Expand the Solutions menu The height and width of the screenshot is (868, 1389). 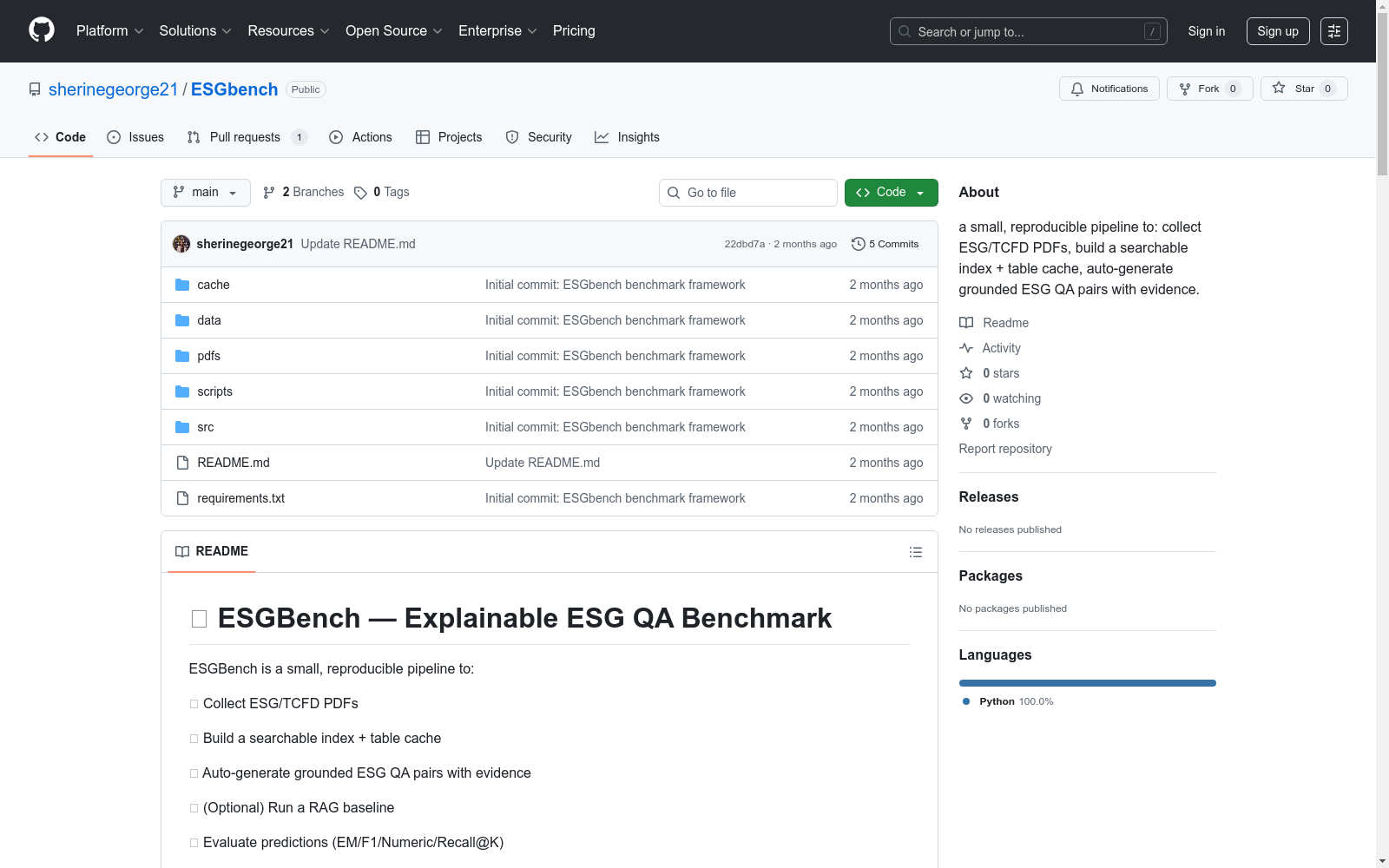pyautogui.click(x=195, y=31)
